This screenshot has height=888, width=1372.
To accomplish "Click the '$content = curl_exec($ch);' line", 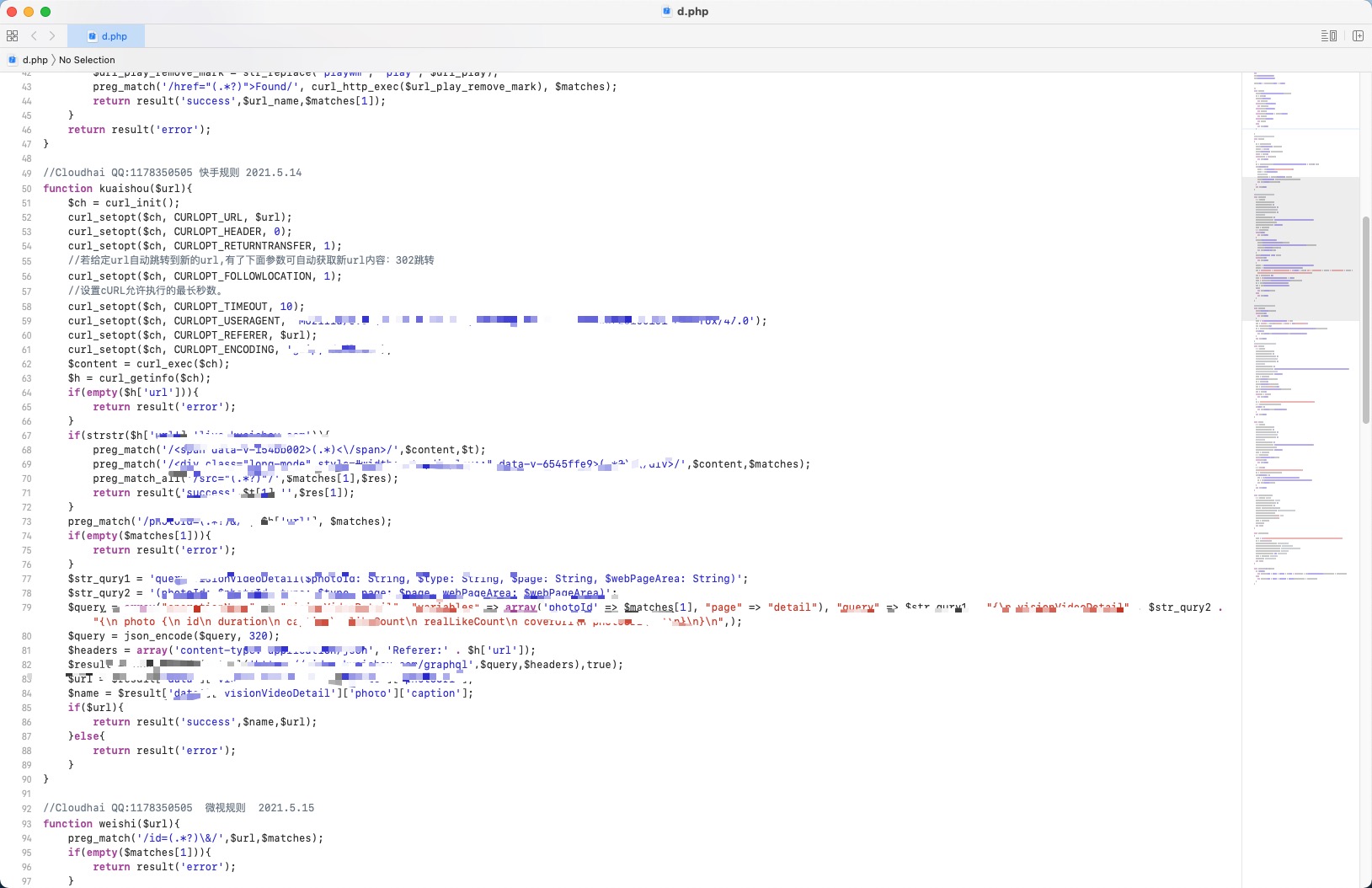I will pyautogui.click(x=149, y=364).
